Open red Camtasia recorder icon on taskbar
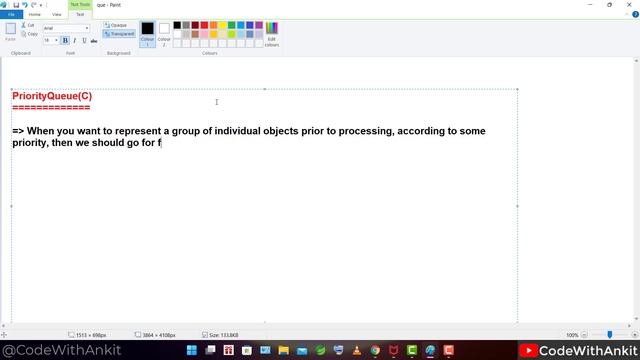 coord(449,350)
